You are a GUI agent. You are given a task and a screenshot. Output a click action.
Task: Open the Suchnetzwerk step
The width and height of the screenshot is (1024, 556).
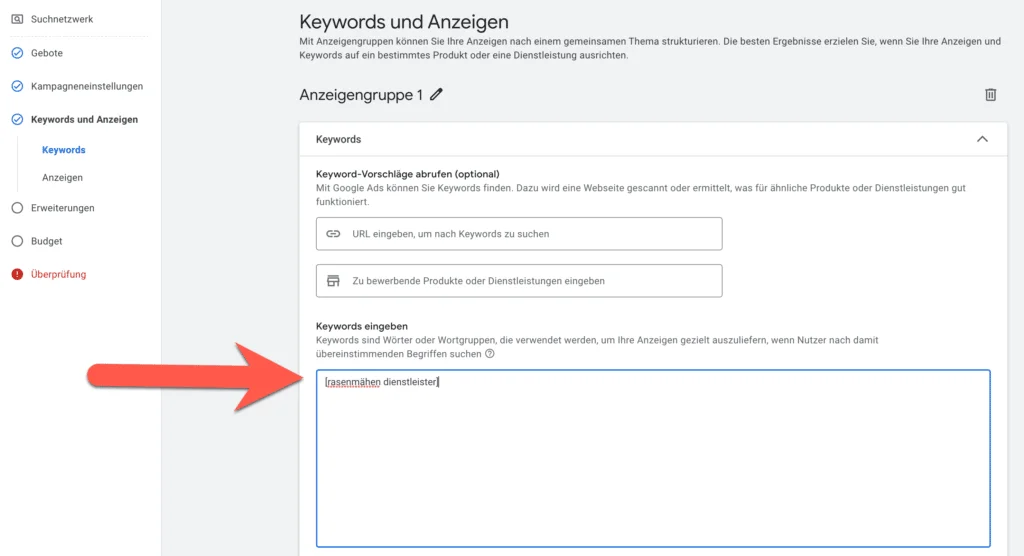pyautogui.click(x=62, y=19)
